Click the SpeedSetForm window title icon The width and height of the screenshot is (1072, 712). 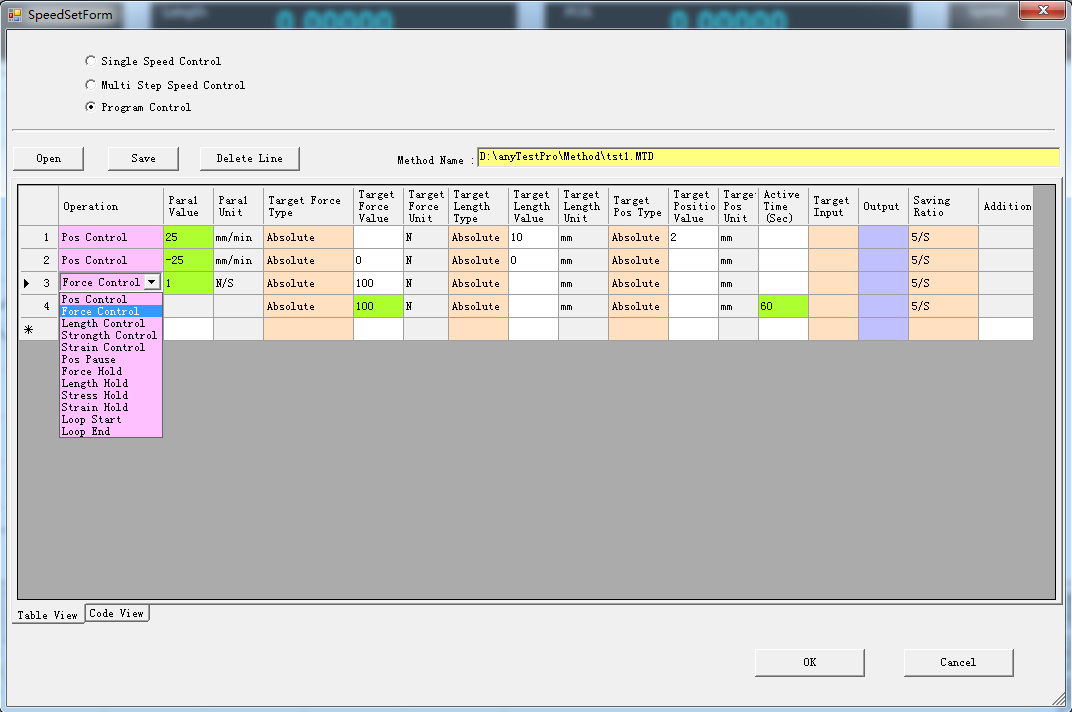click(15, 15)
